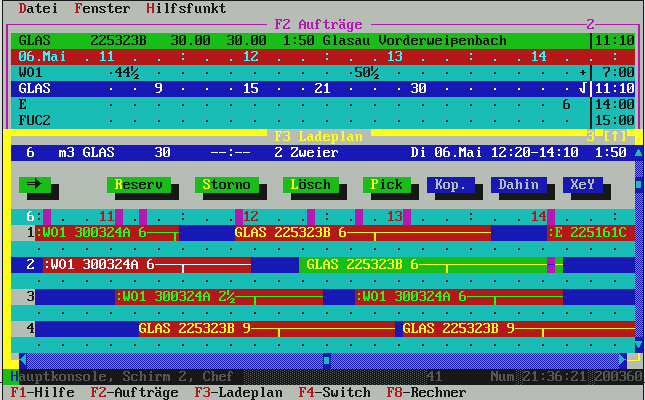Click F1-Hilfe in the bottom key bar

pyautogui.click(x=42, y=393)
